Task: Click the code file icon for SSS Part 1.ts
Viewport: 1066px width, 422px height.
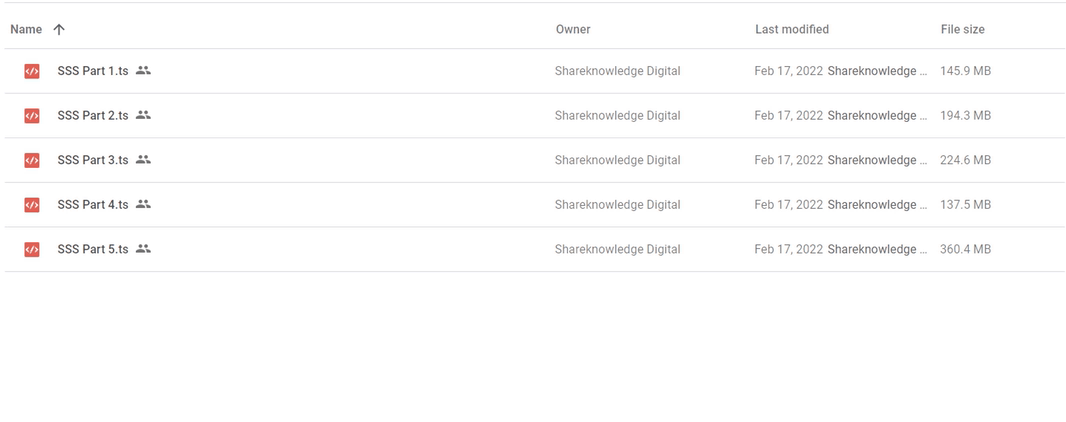Action: click(31, 71)
